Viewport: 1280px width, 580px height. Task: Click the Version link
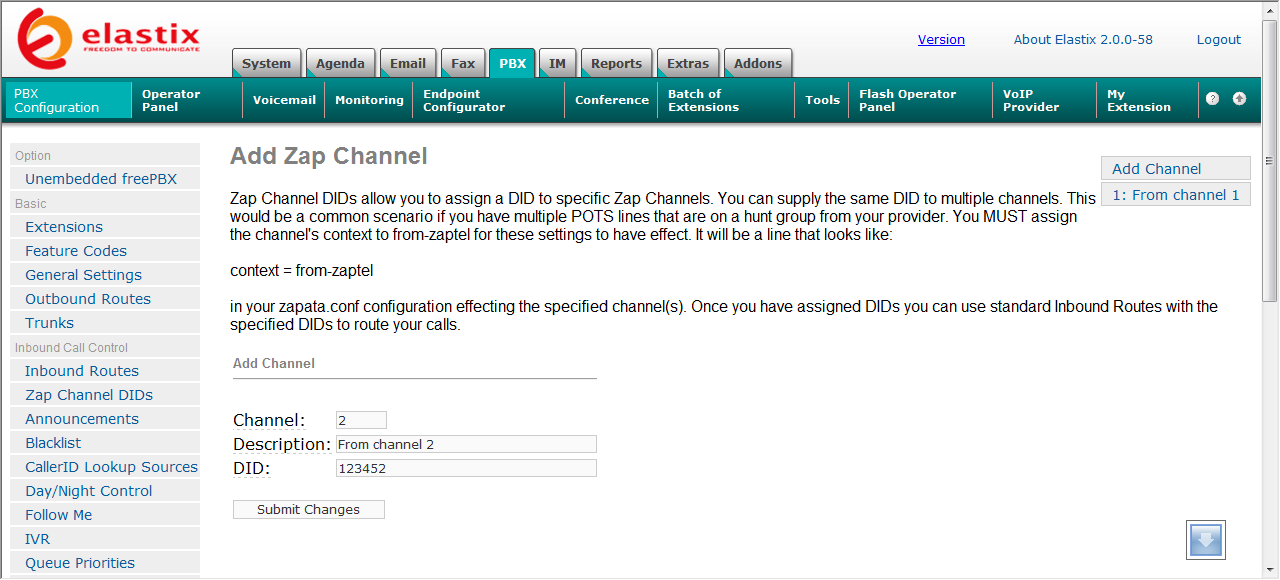pos(941,40)
